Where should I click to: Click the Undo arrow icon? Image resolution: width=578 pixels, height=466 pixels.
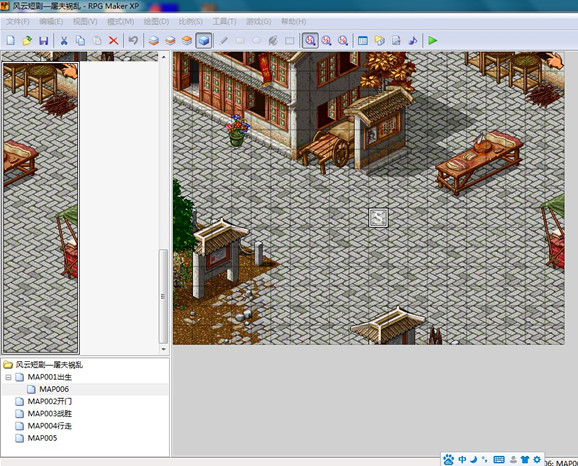(133, 40)
